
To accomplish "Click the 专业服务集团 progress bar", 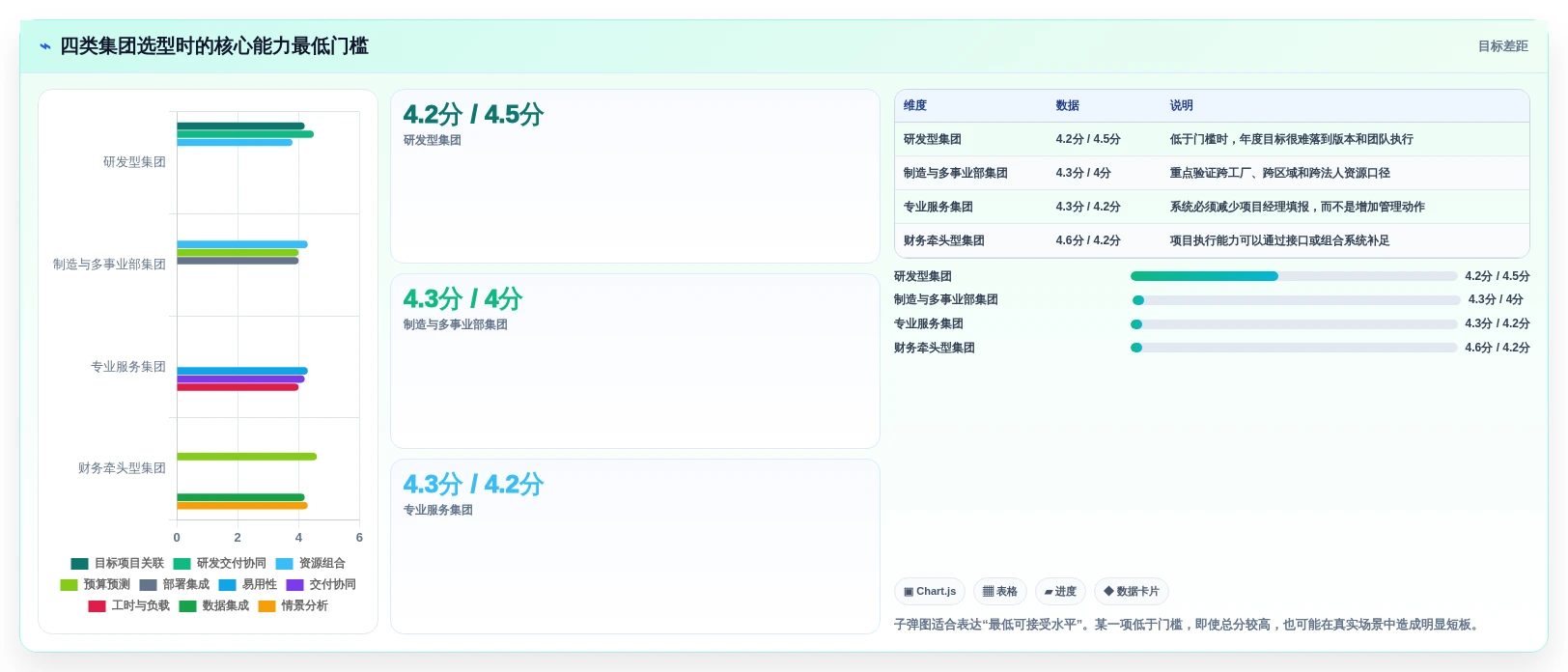I will click(1294, 324).
